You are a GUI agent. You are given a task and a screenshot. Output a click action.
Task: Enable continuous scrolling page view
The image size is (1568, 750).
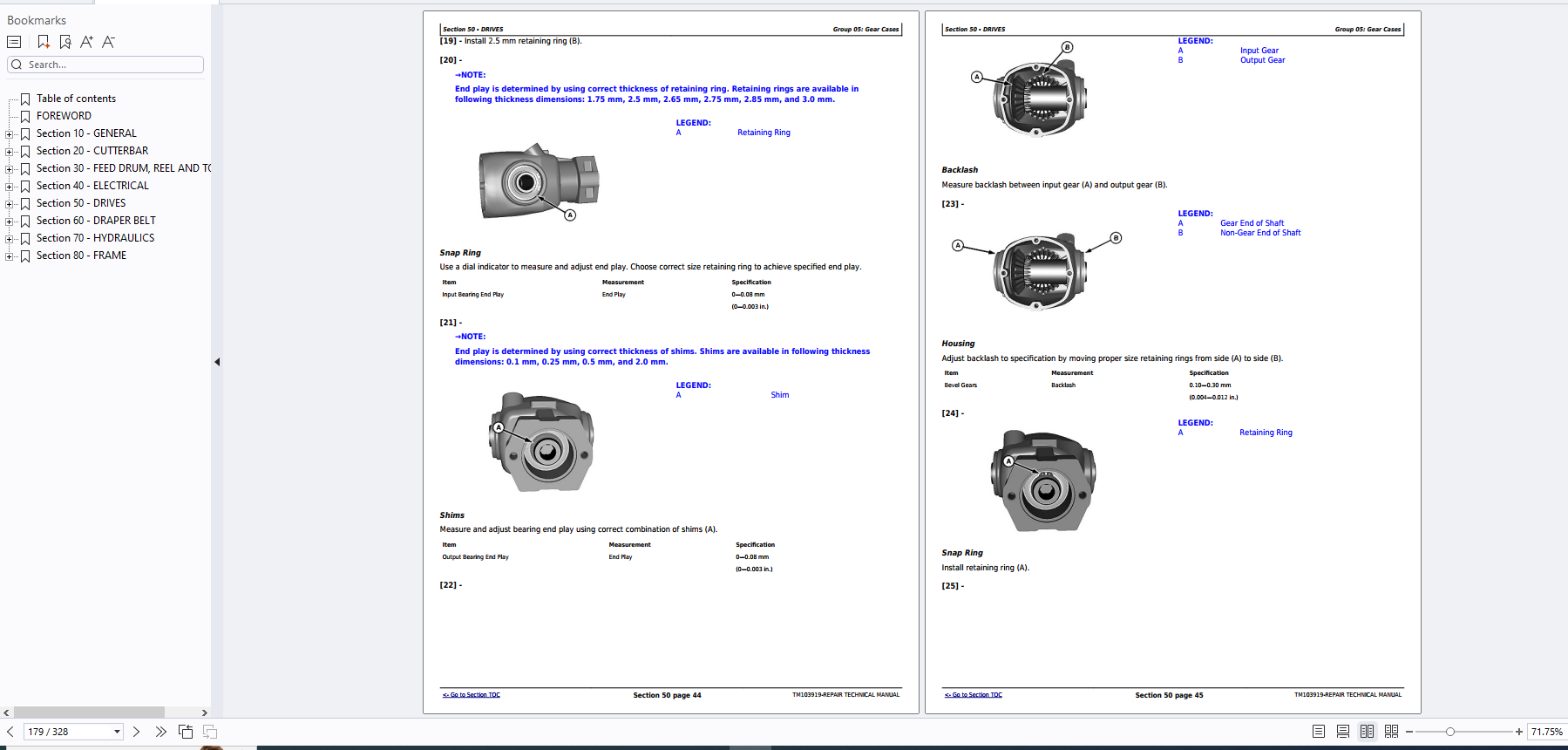1342,732
